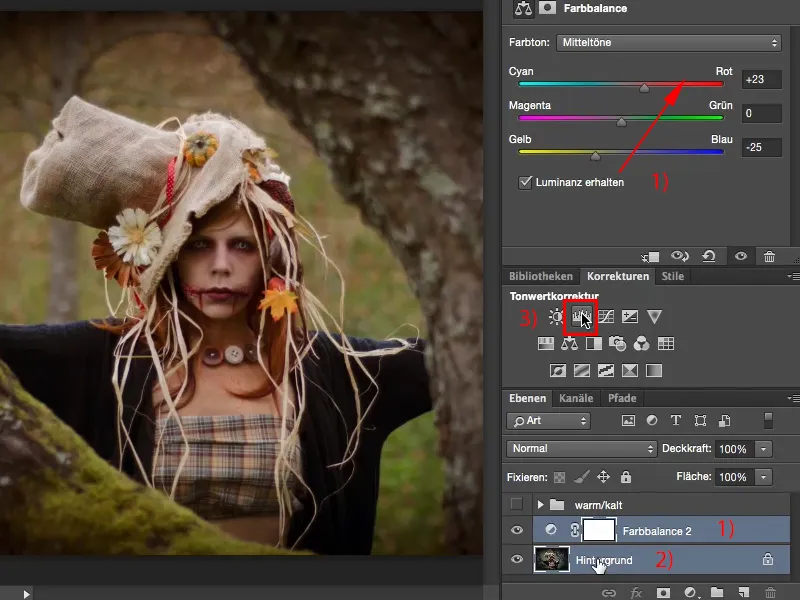Viewport: 800px width, 600px height.
Task: Create new fill or adjustment layer
Action: pyautogui.click(x=690, y=592)
